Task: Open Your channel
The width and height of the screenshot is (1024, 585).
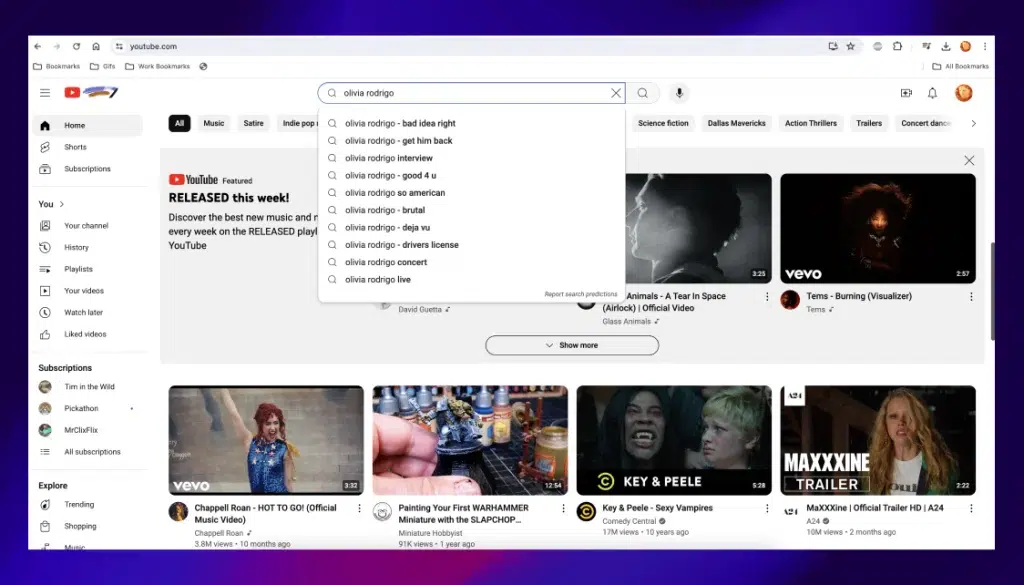Action: pos(88,225)
